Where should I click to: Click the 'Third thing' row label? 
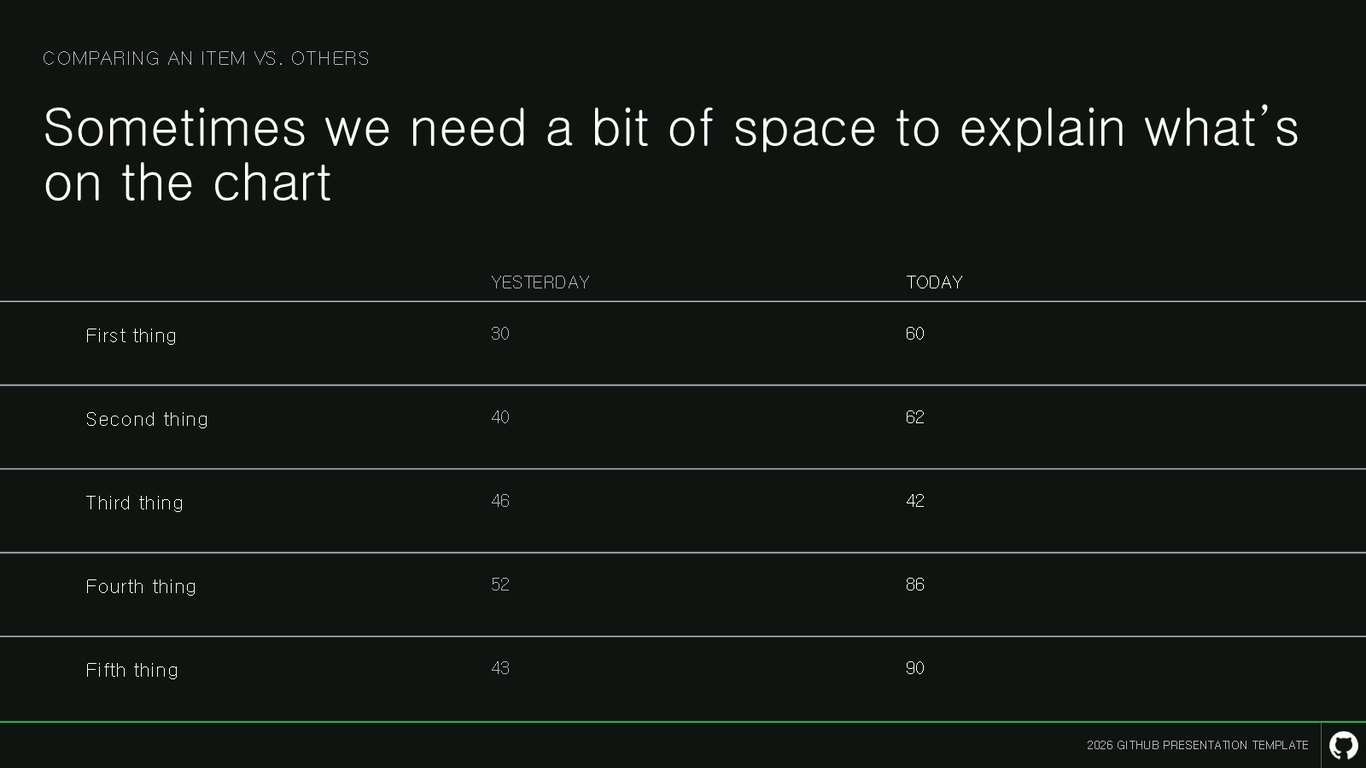pyautogui.click(x=134, y=503)
